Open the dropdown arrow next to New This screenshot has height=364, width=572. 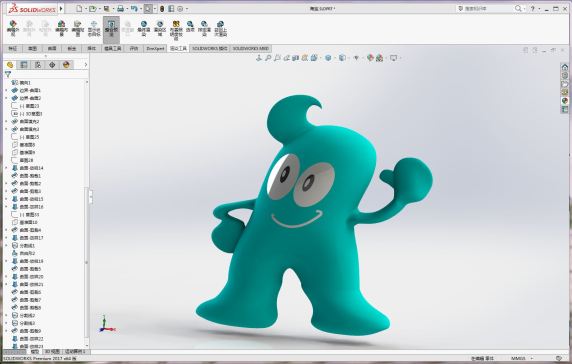tap(85, 9)
